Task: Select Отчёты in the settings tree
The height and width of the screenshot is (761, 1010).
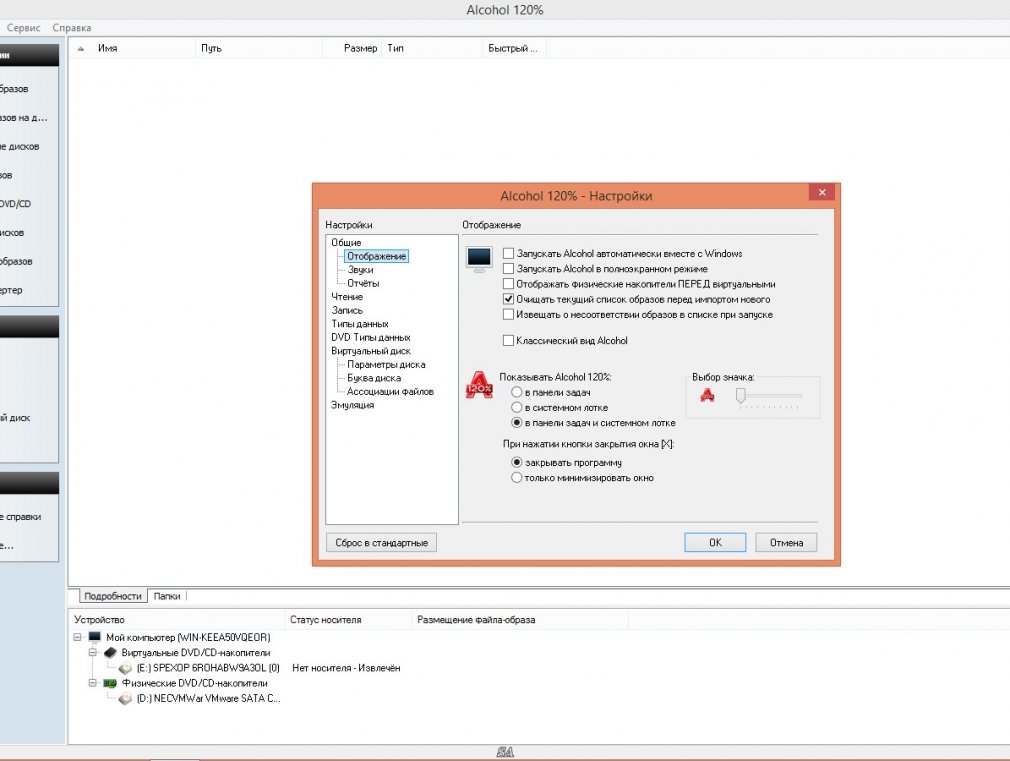Action: tap(363, 284)
